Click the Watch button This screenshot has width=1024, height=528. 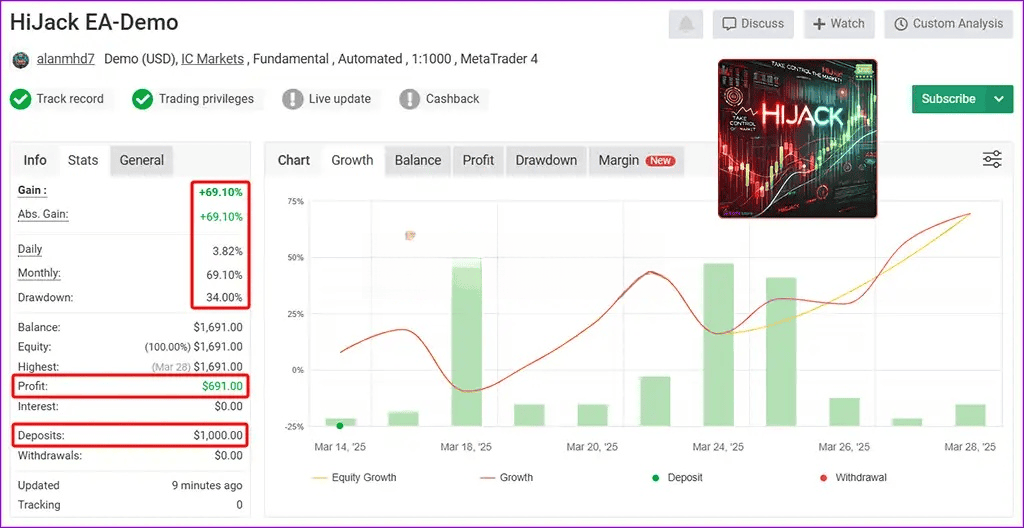(839, 24)
